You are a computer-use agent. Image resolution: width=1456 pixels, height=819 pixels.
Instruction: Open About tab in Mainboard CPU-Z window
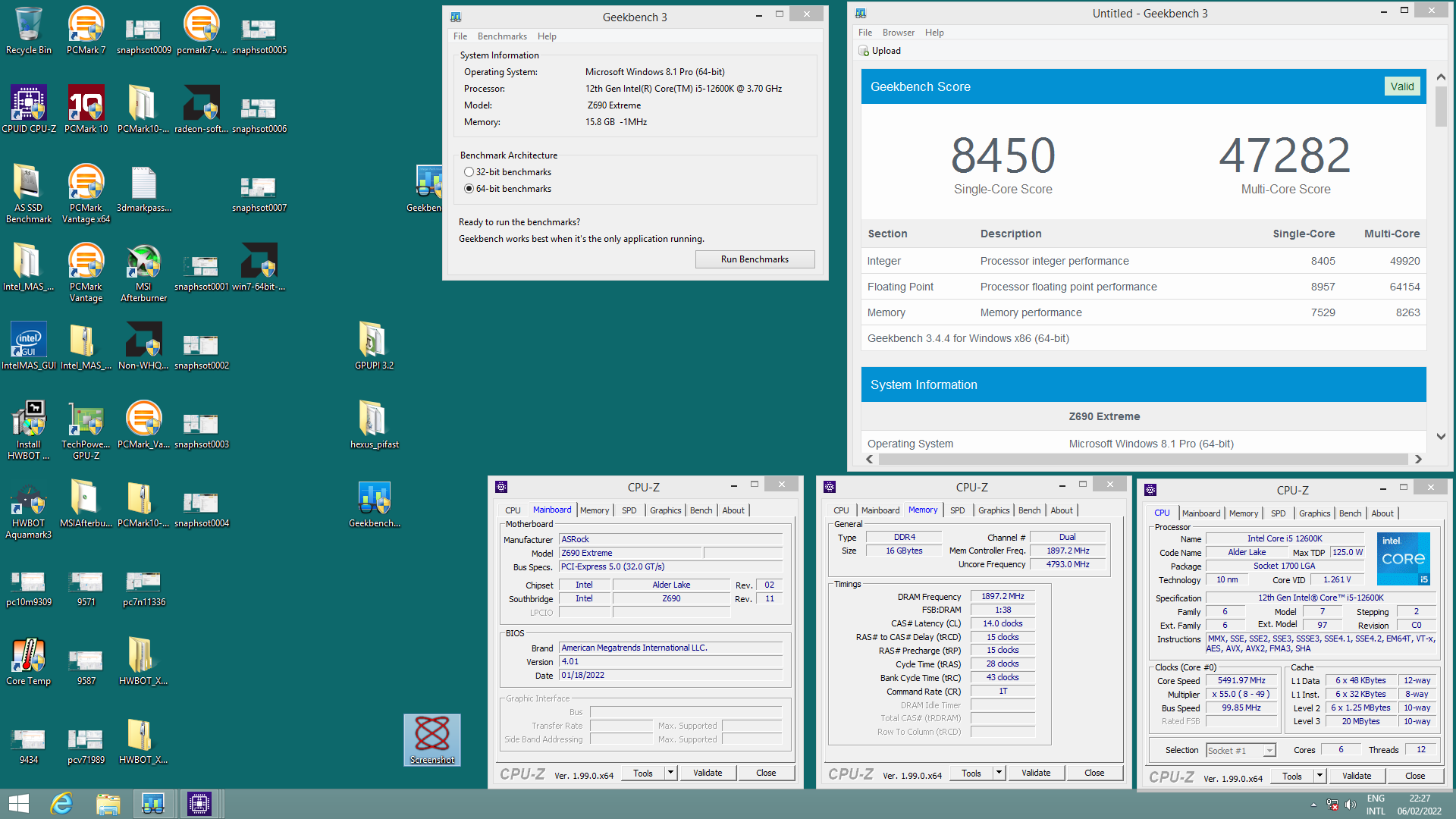coord(733,510)
